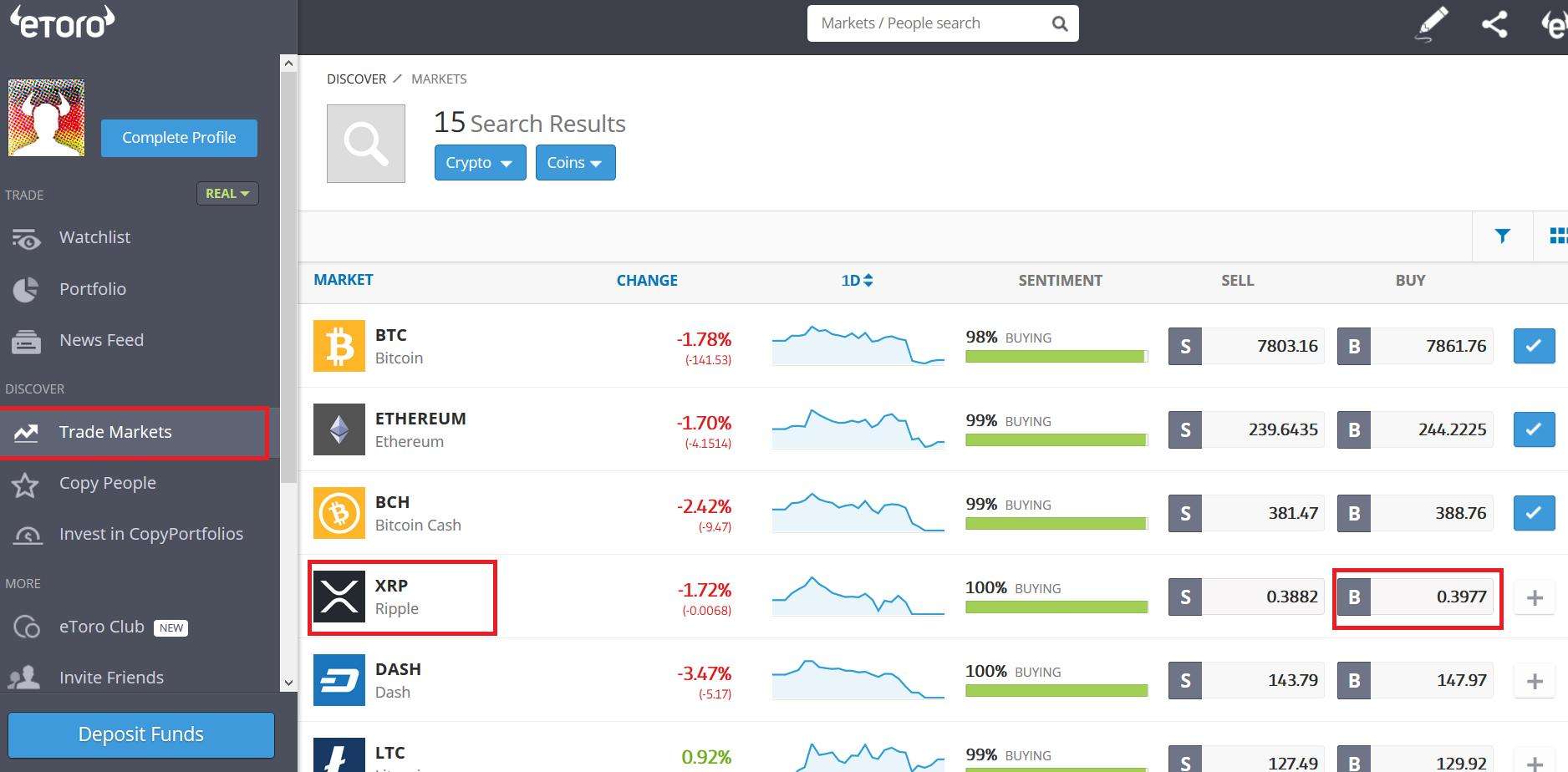Click the DASH logo icon
This screenshot has width=1568, height=772.
pos(339,680)
